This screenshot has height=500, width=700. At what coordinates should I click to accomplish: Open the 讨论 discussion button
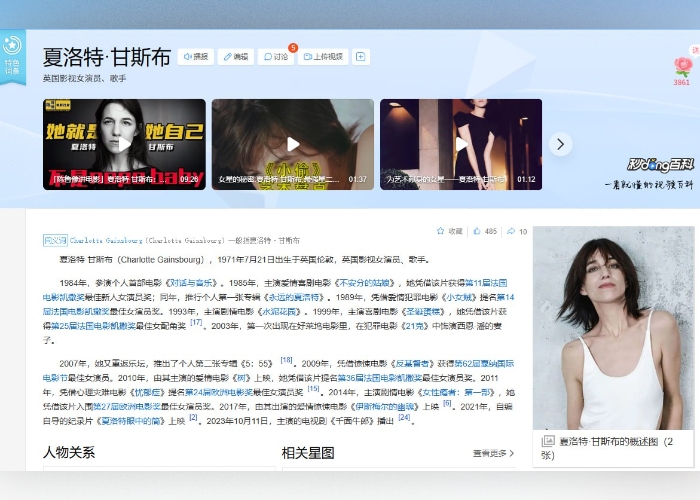point(276,57)
